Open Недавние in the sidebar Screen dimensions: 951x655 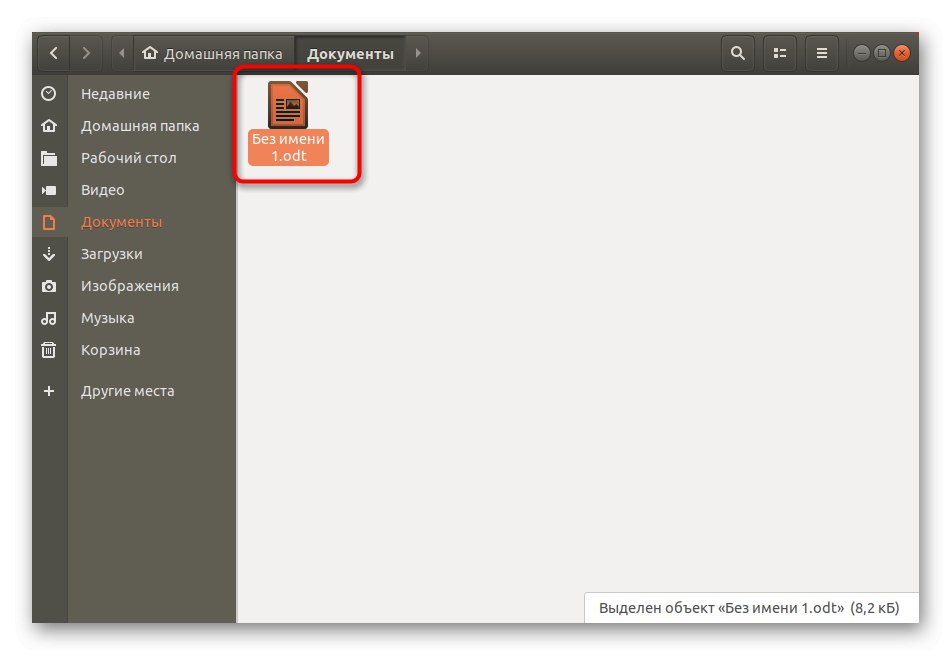[x=115, y=94]
